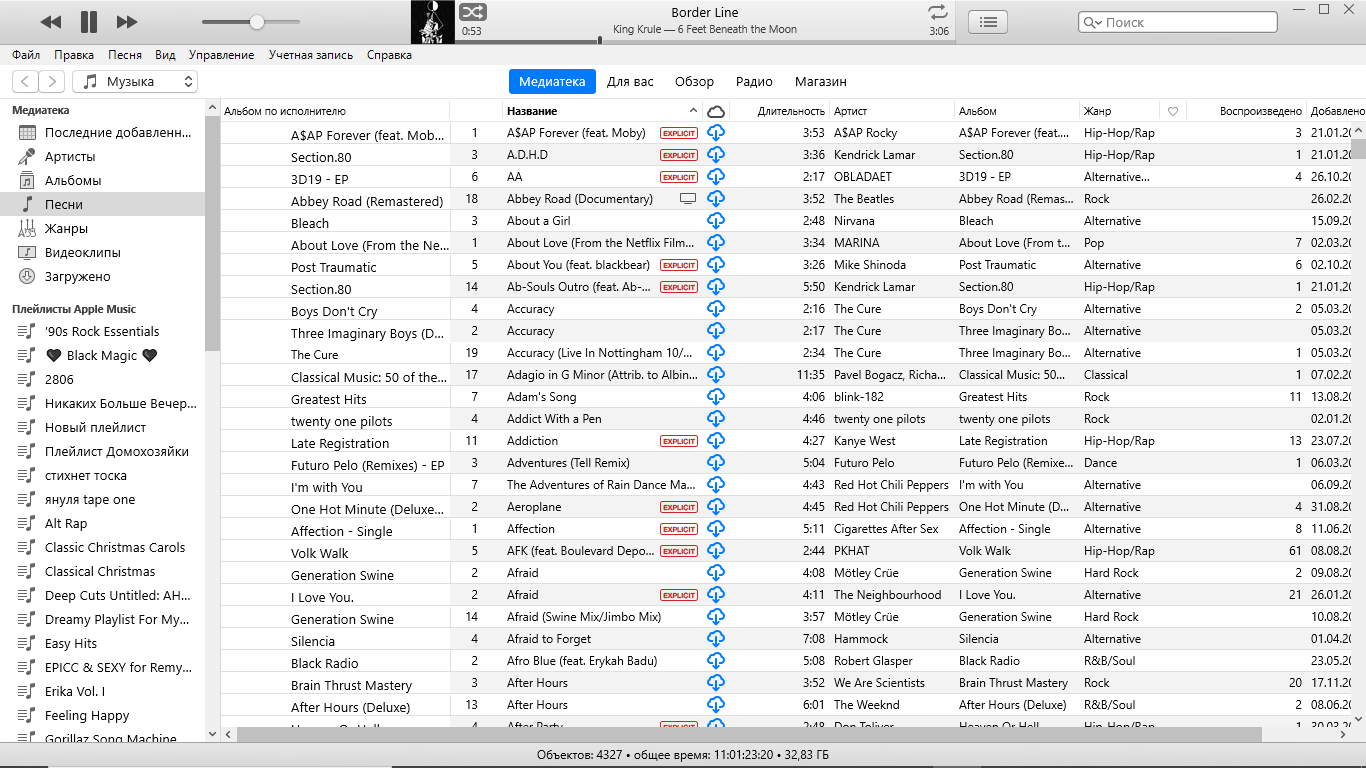
Task: Sort by the Артист column header
Action: pyautogui.click(x=891, y=111)
